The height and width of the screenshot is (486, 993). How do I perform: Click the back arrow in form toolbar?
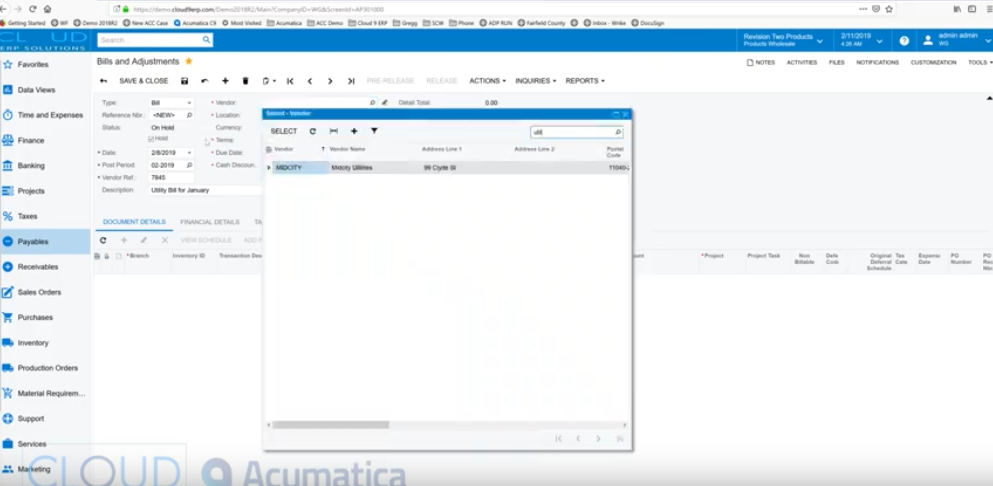click(x=104, y=81)
